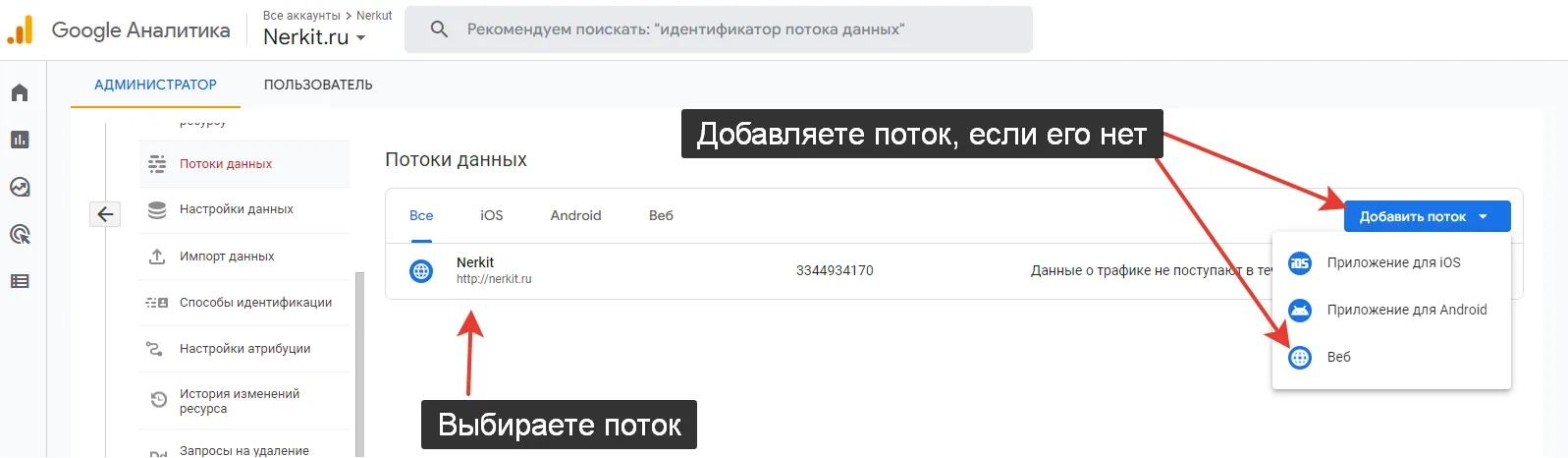Click the iOS app icon in dropdown
Viewport: 1568px width, 458px height.
(x=1300, y=263)
